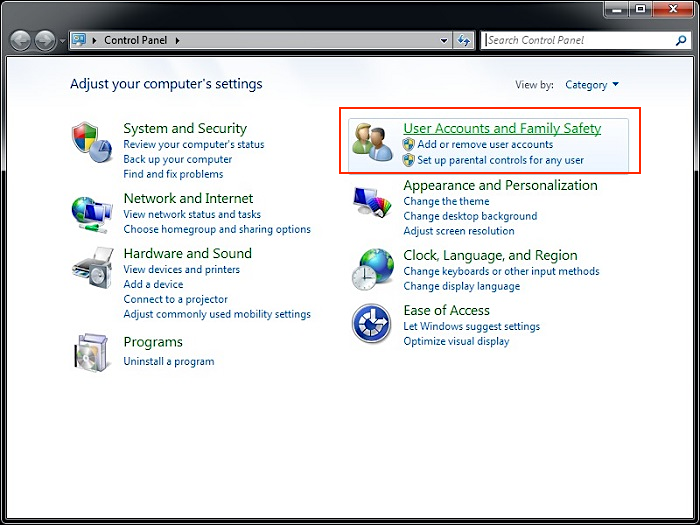Click the shield icon beside Add or remove user accounts
This screenshot has width=700, height=525.
(x=408, y=144)
